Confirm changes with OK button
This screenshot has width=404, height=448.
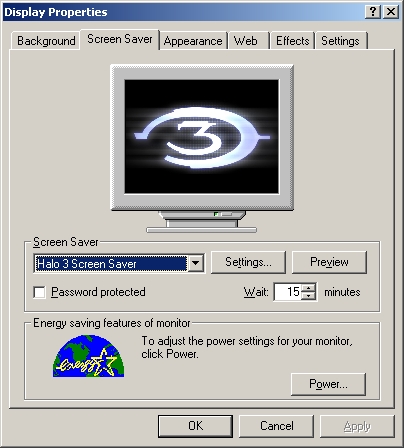195,426
